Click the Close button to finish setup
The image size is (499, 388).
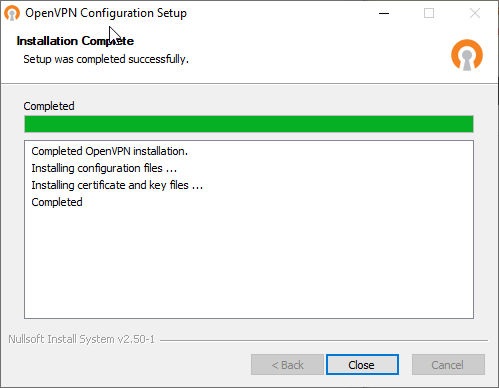(362, 364)
